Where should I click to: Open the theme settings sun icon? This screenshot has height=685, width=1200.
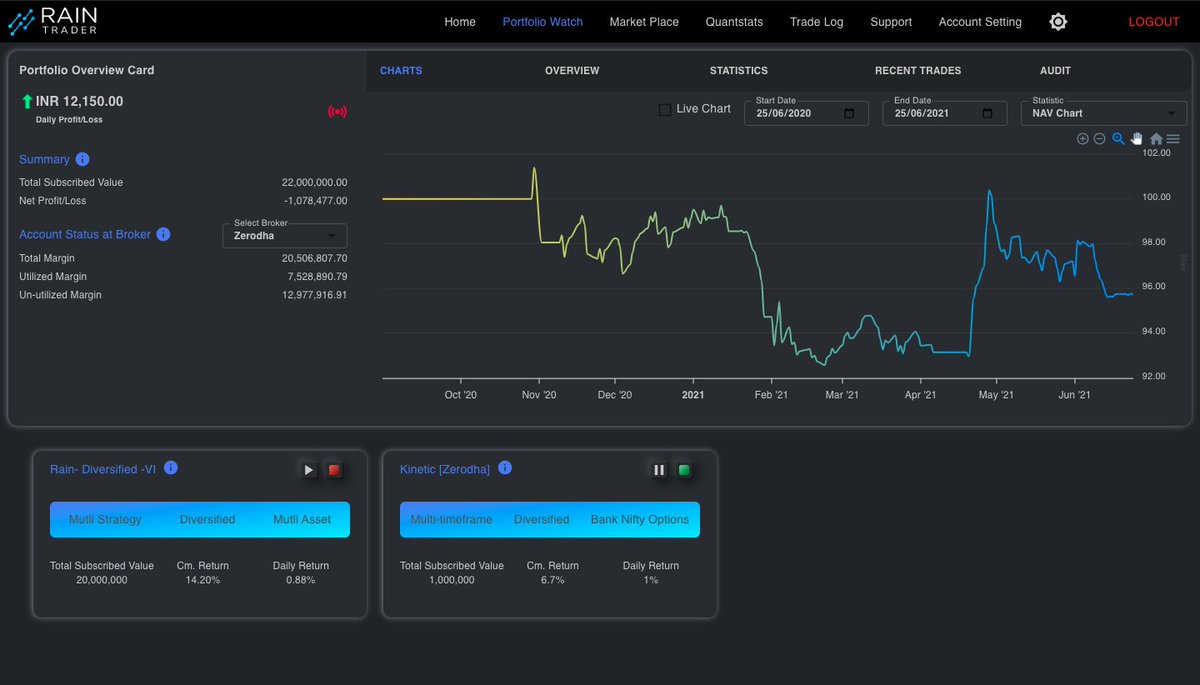pyautogui.click(x=1058, y=21)
